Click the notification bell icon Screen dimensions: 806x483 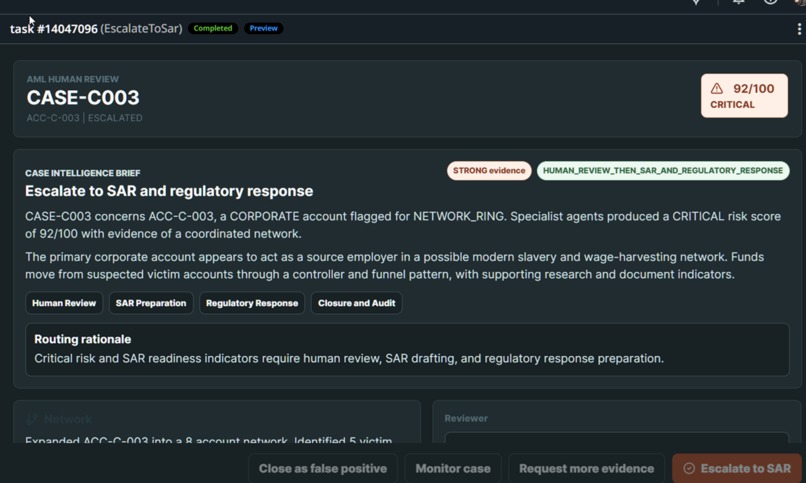point(739,2)
